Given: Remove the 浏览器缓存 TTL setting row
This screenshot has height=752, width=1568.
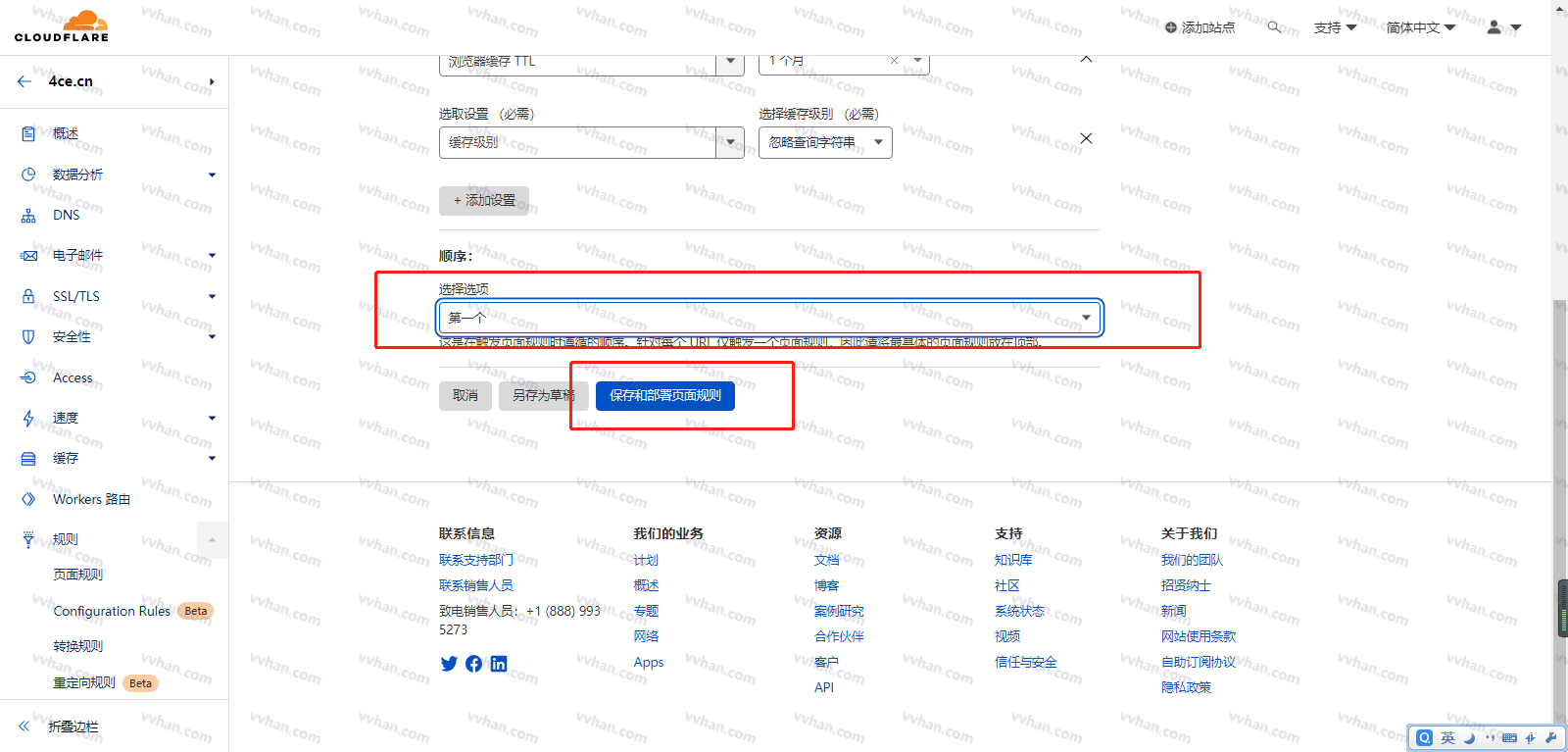Looking at the screenshot, I should tap(1086, 59).
